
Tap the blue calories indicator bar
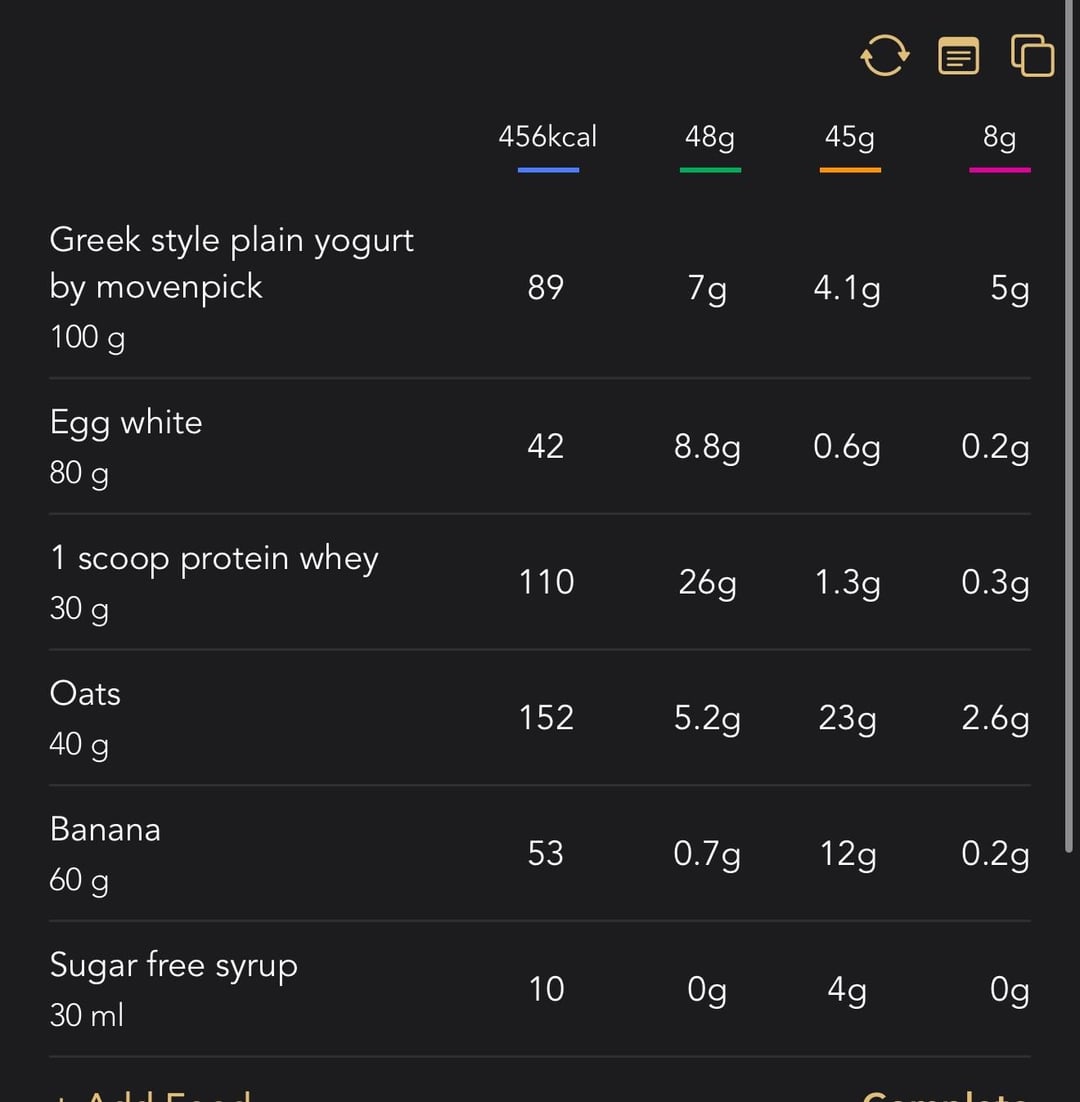click(x=548, y=170)
